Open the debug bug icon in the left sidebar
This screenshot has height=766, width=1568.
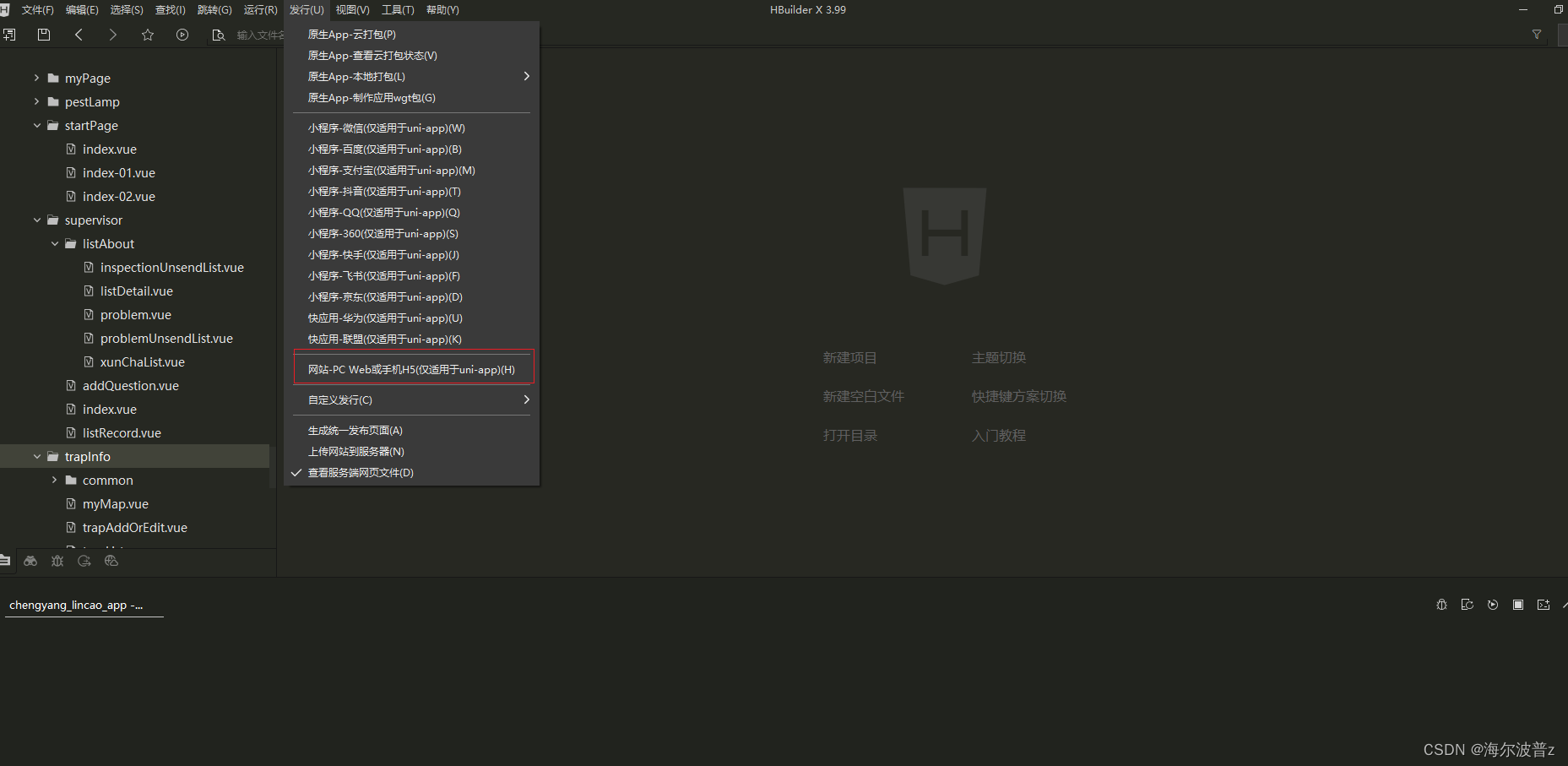(x=57, y=561)
